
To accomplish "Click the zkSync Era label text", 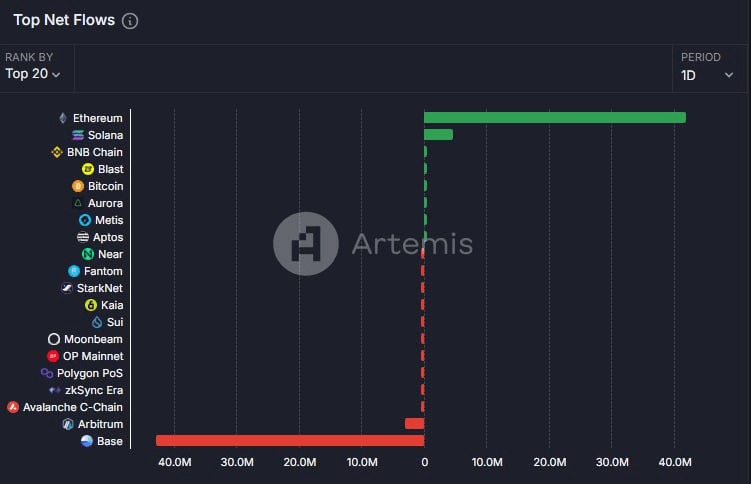I will coord(94,391).
